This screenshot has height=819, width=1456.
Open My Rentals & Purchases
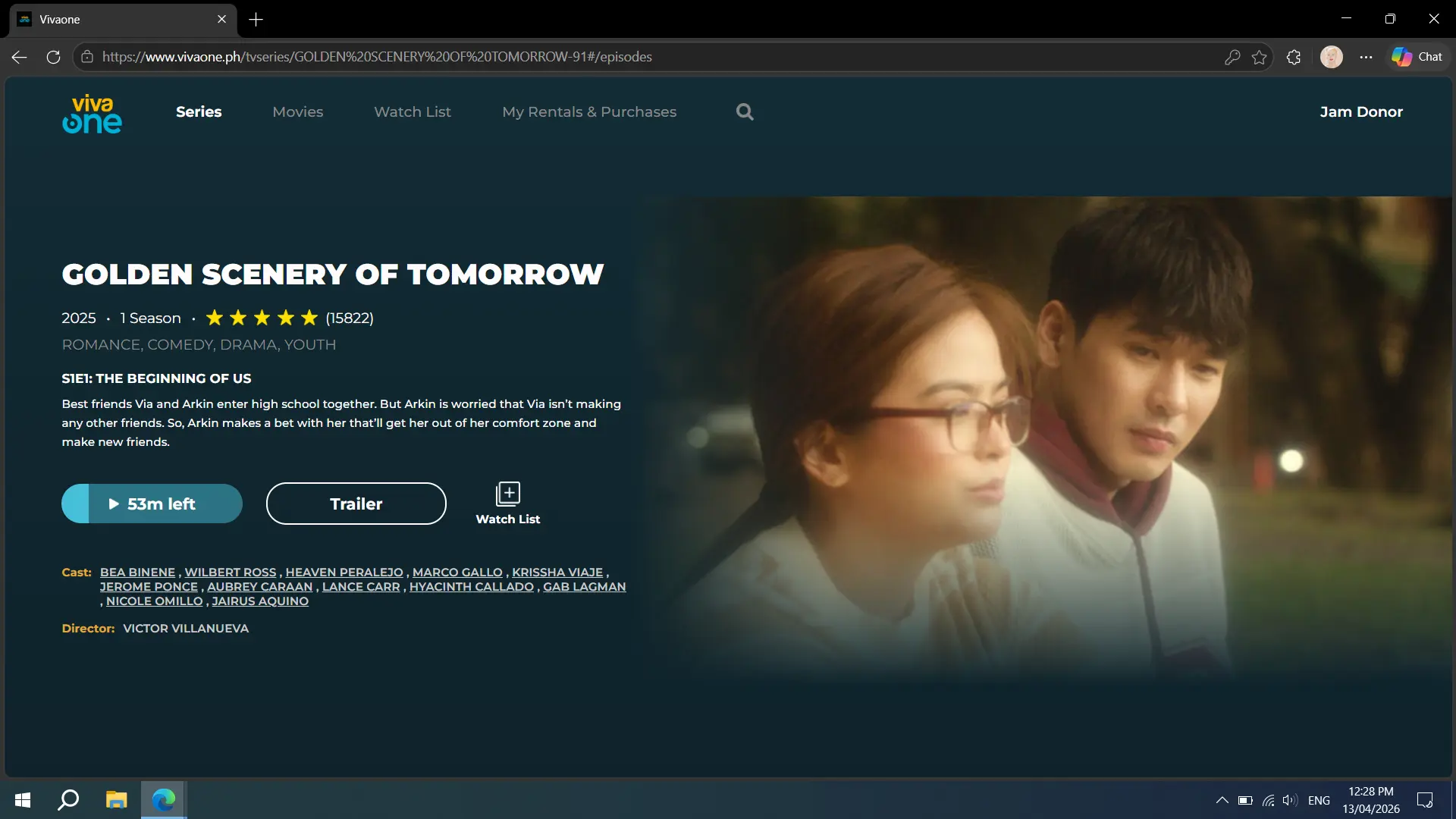[x=589, y=111]
